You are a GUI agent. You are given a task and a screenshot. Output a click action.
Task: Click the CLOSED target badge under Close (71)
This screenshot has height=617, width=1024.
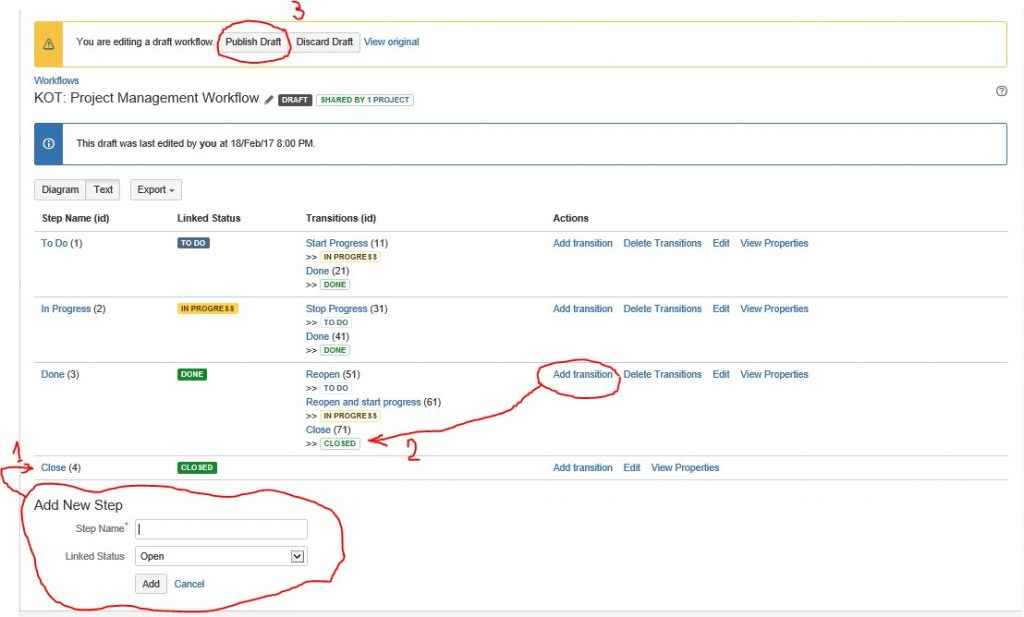tap(340, 444)
